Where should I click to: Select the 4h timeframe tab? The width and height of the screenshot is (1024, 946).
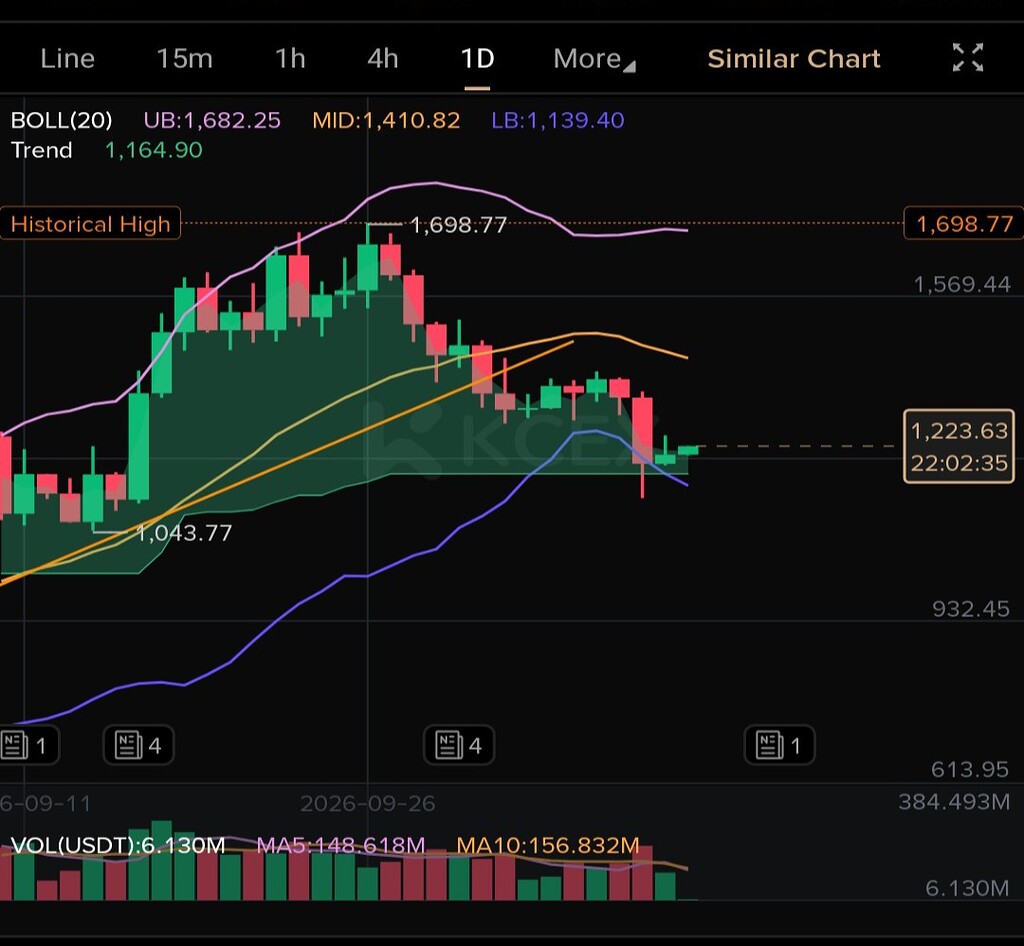tap(383, 59)
